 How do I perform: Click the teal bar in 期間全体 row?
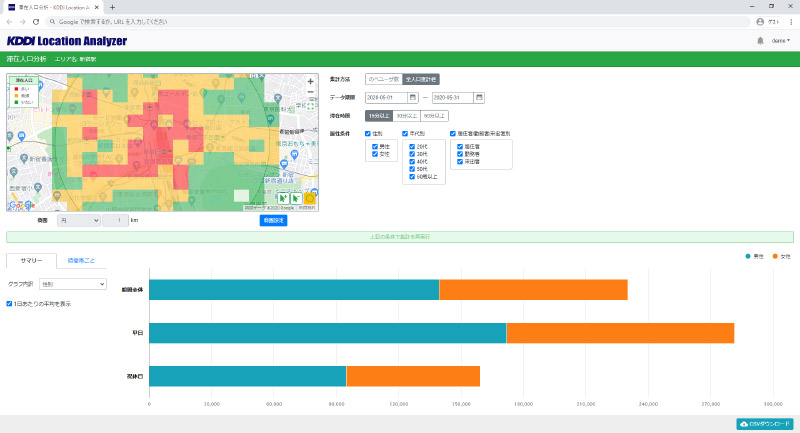tap(294, 290)
